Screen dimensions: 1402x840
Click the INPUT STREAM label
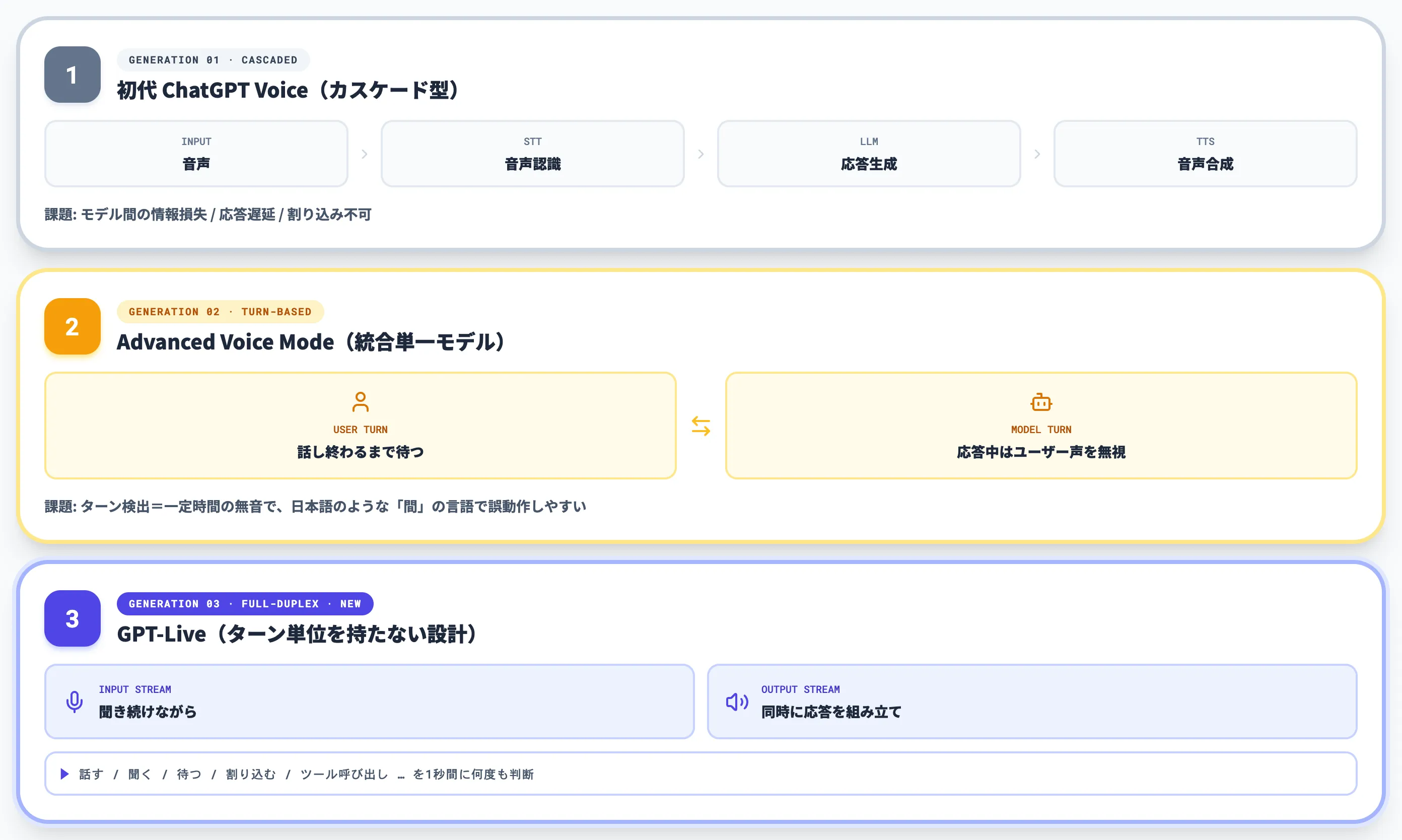pyautogui.click(x=134, y=689)
